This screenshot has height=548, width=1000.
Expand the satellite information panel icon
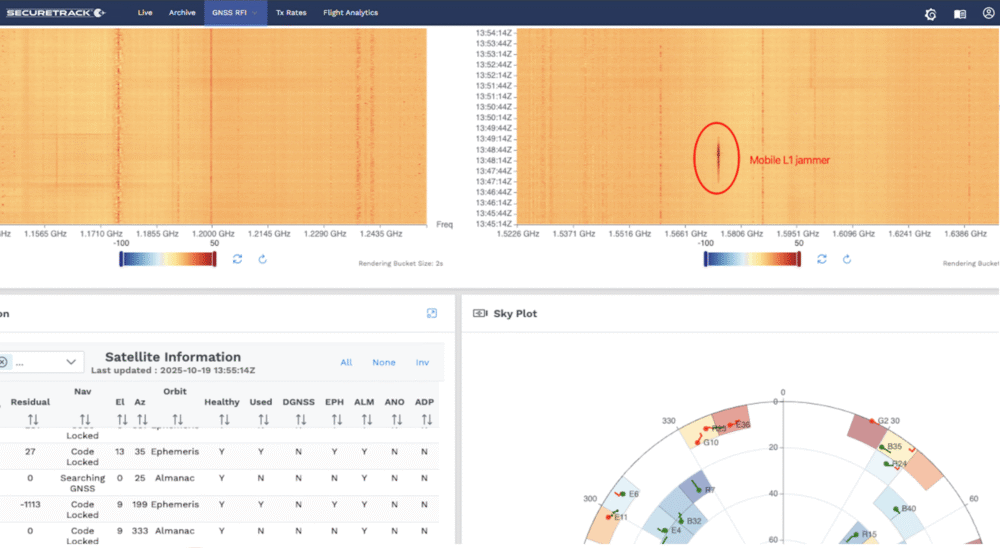click(x=432, y=313)
